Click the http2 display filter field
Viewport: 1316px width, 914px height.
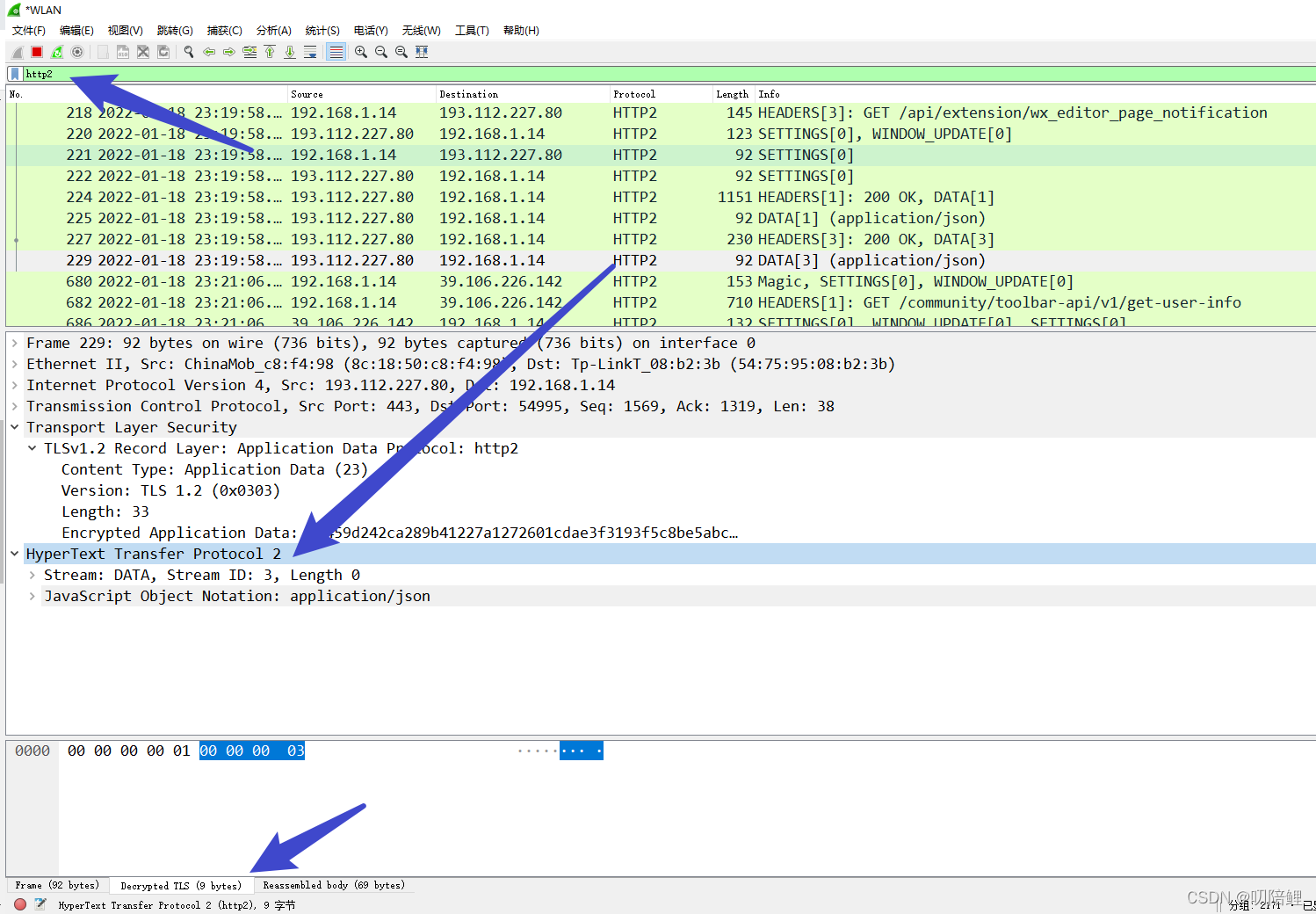pyautogui.click(x=668, y=74)
